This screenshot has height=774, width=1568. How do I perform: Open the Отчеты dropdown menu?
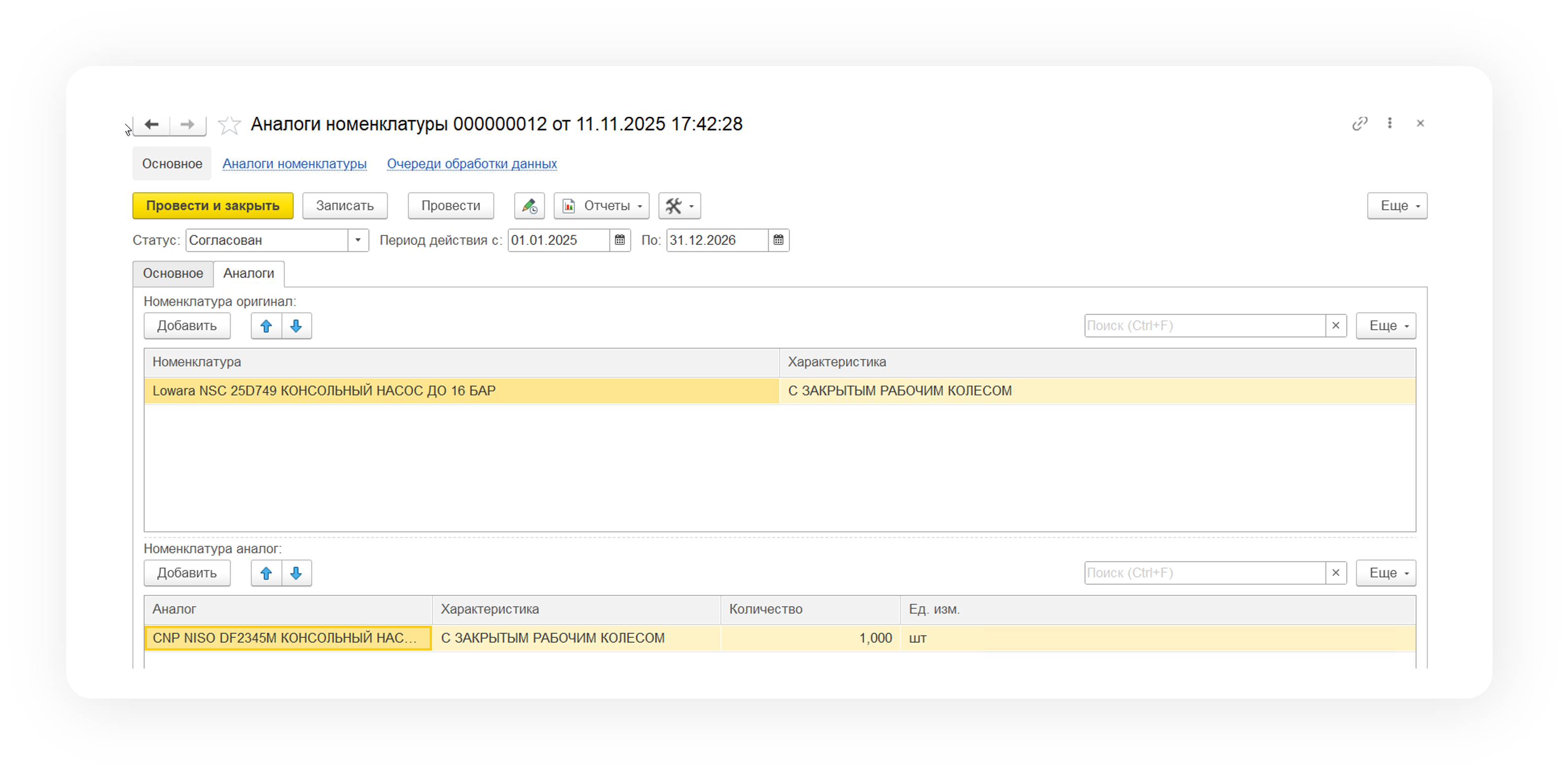pos(602,206)
